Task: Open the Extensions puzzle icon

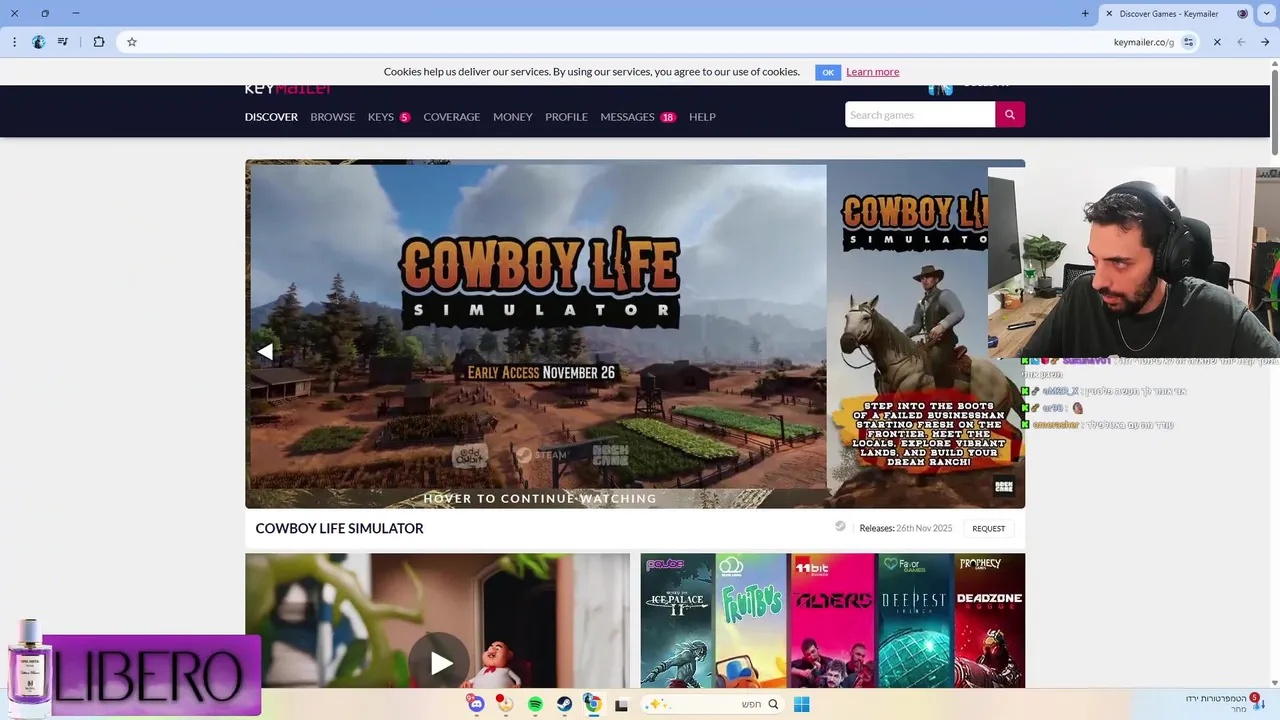Action: [x=98, y=42]
